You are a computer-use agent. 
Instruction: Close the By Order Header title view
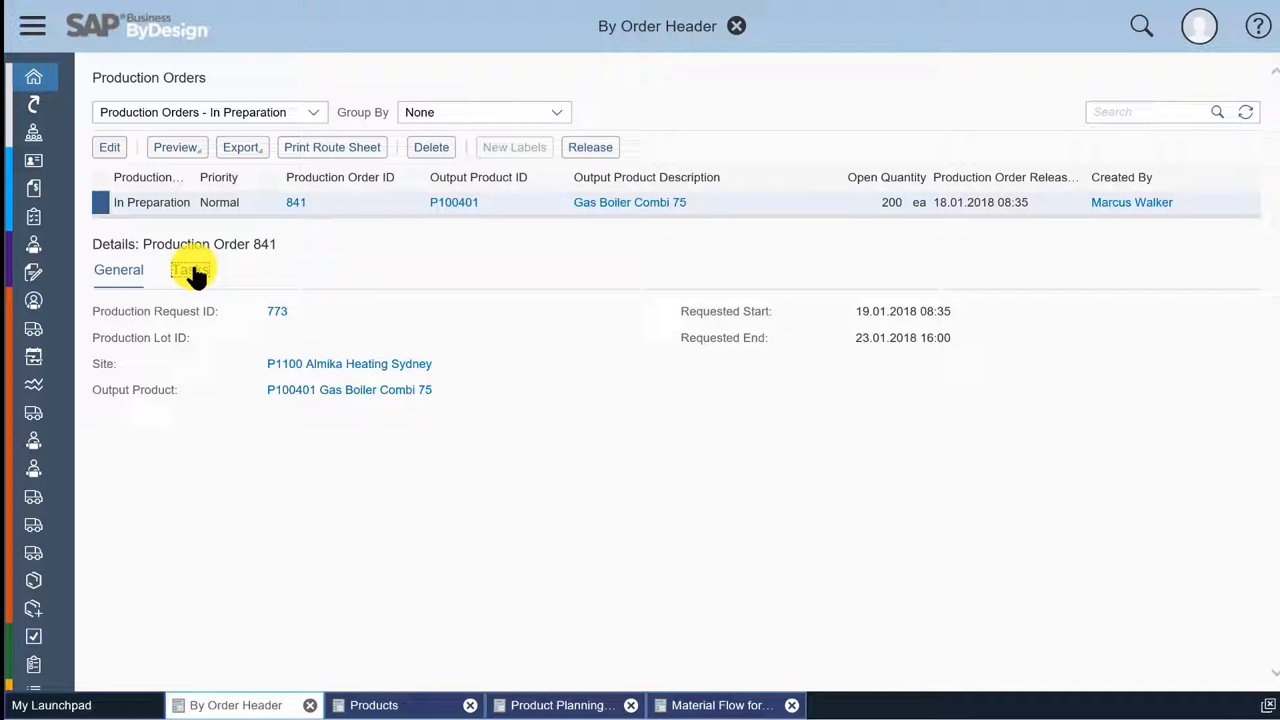[736, 26]
